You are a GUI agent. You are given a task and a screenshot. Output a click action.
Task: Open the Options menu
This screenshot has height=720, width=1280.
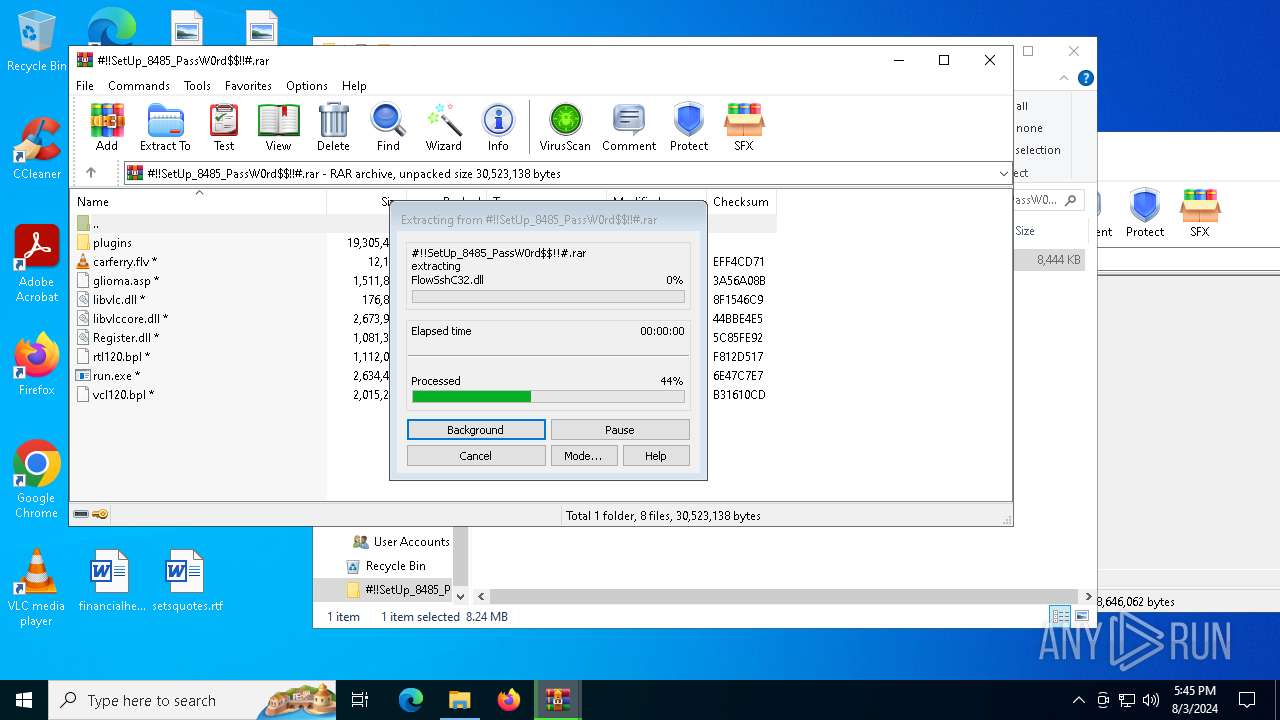pyautogui.click(x=307, y=86)
